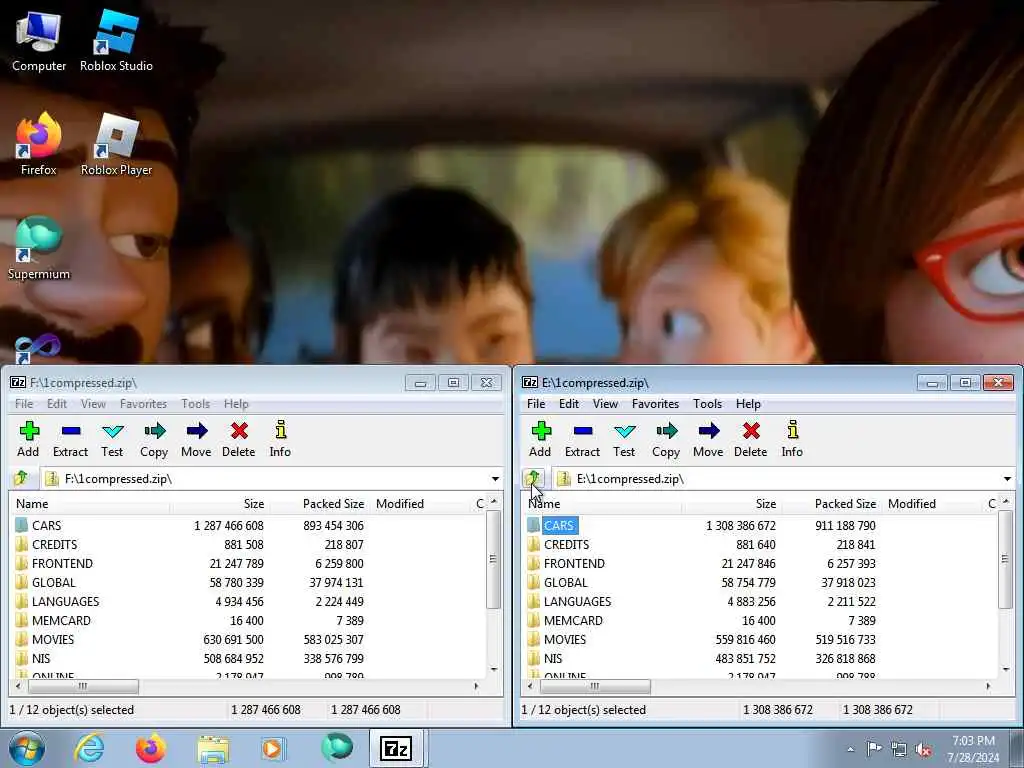The image size is (1024, 768).
Task: Click Extract icon in E: archive window
Action: pos(582,439)
